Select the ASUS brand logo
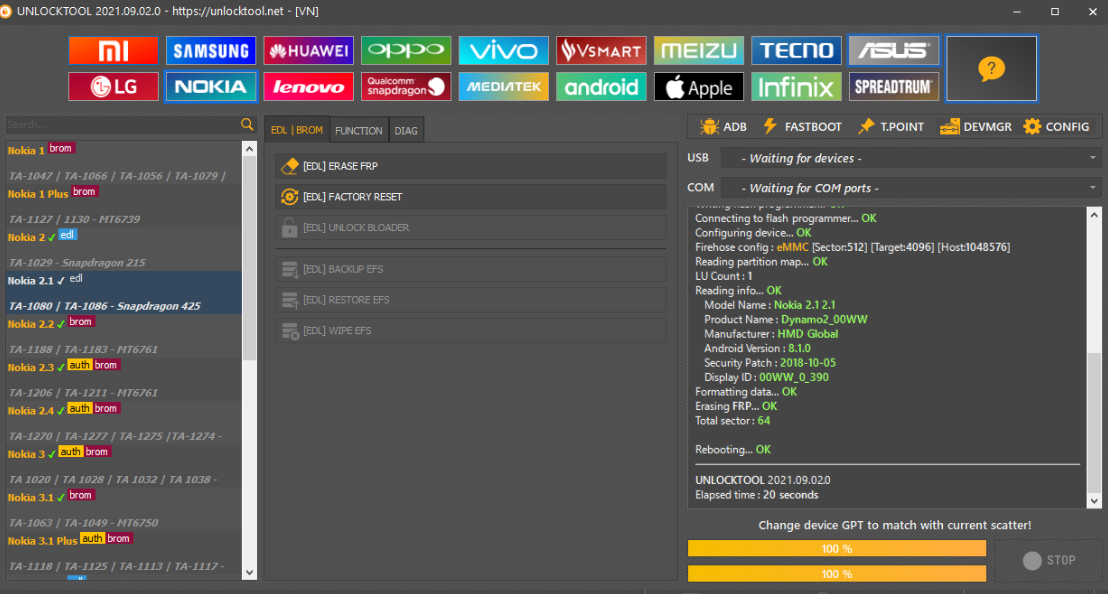Image resolution: width=1108 pixels, height=594 pixels. pyautogui.click(x=893, y=51)
